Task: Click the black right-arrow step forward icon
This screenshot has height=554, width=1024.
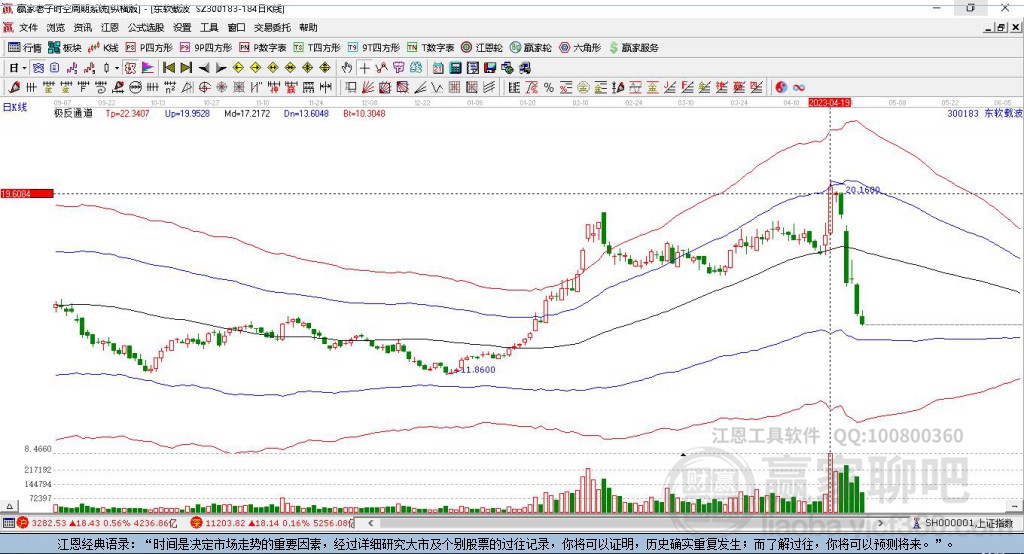Action: tap(221, 68)
